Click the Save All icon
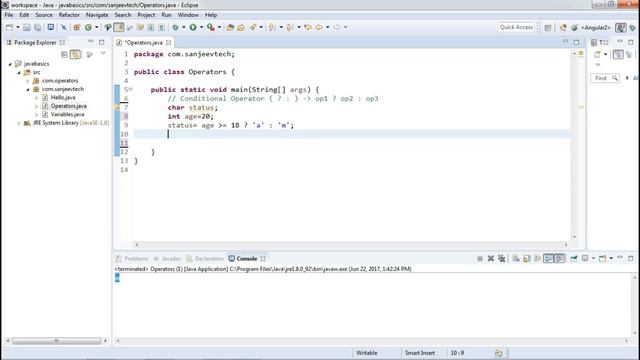640x360 pixels. pos(38,27)
